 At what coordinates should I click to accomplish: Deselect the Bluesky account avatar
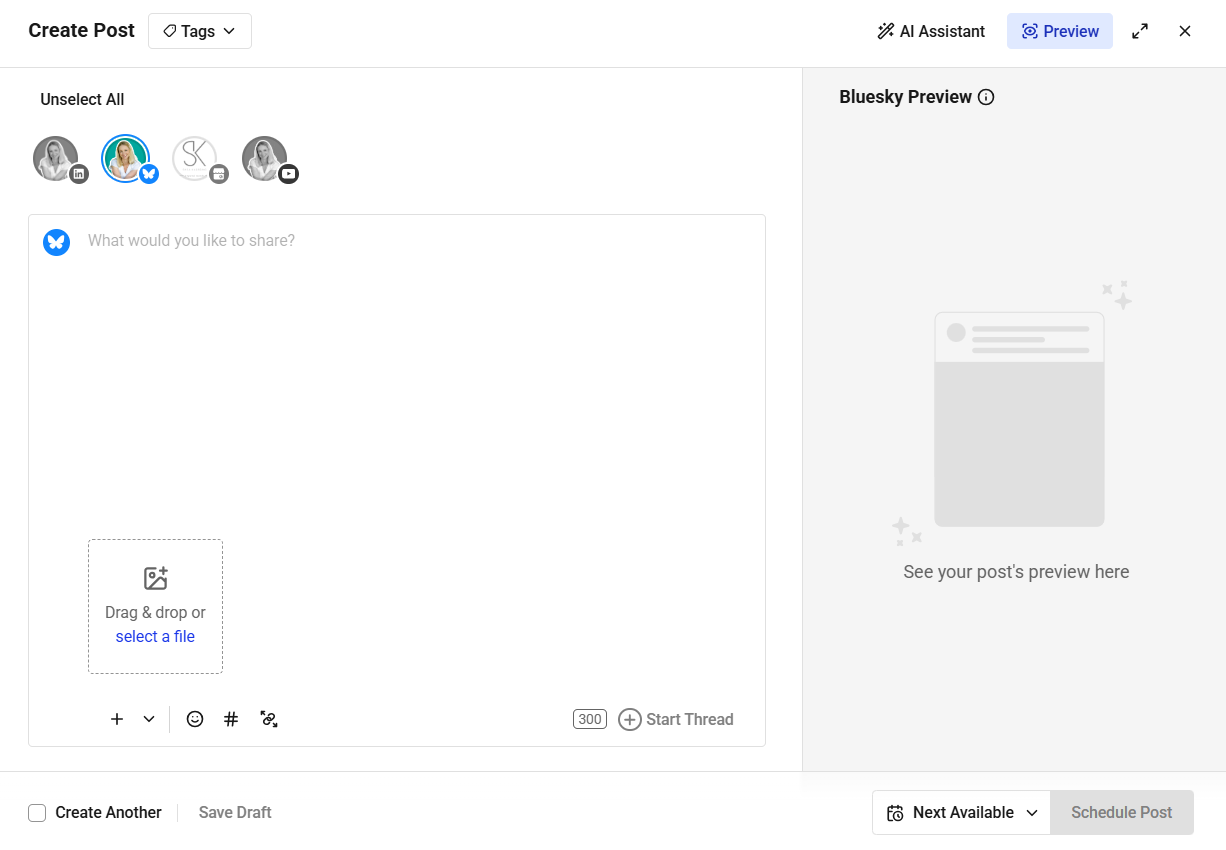127,157
